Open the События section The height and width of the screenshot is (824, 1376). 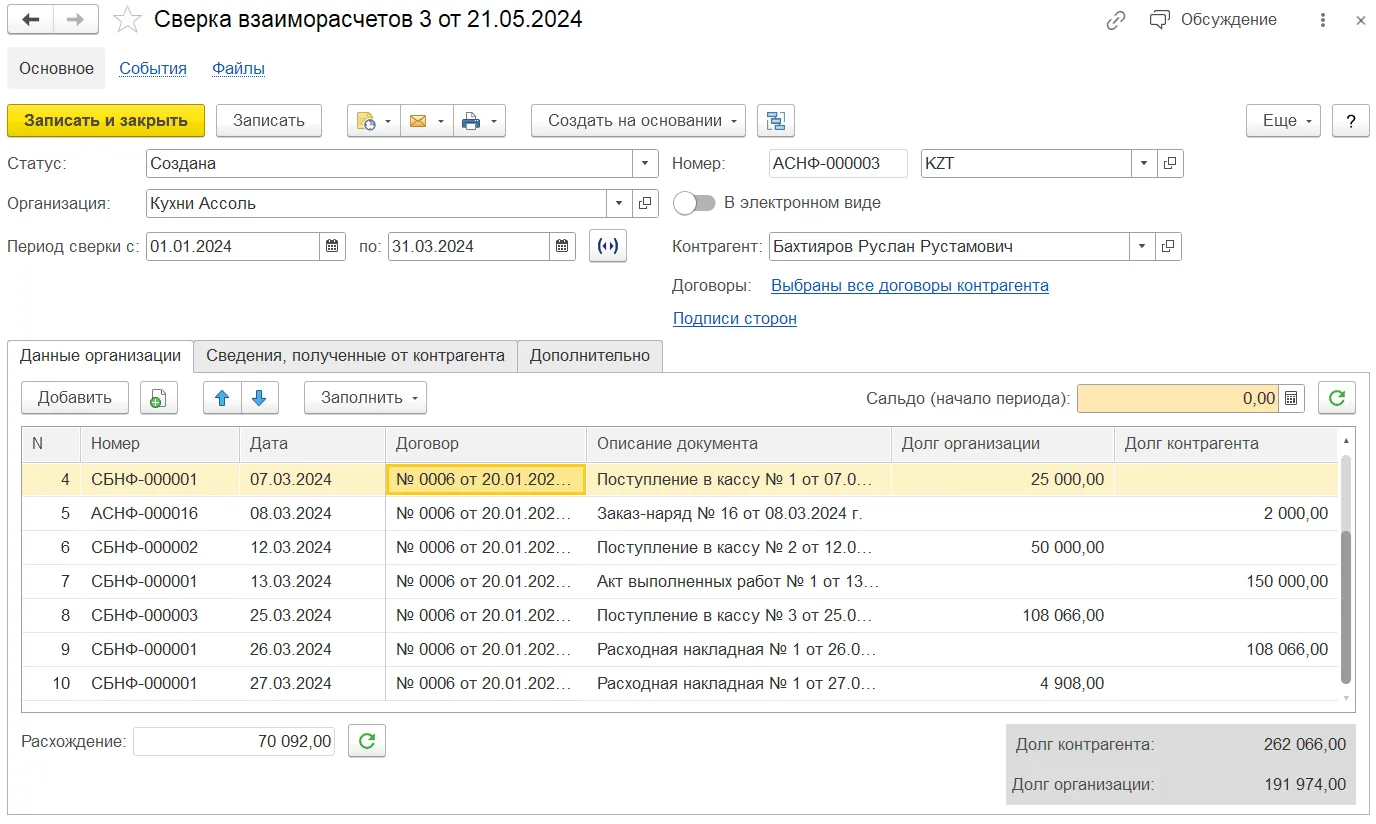(x=153, y=69)
